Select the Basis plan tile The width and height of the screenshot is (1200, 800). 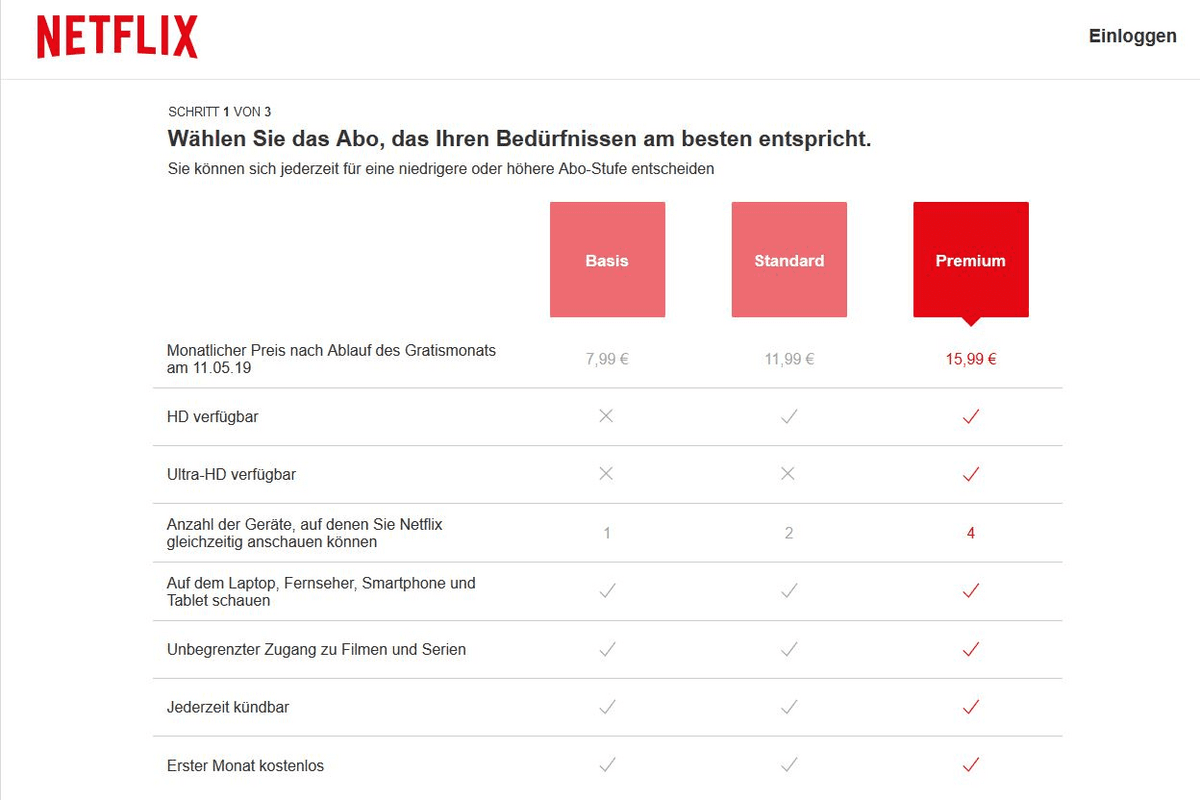(x=607, y=260)
